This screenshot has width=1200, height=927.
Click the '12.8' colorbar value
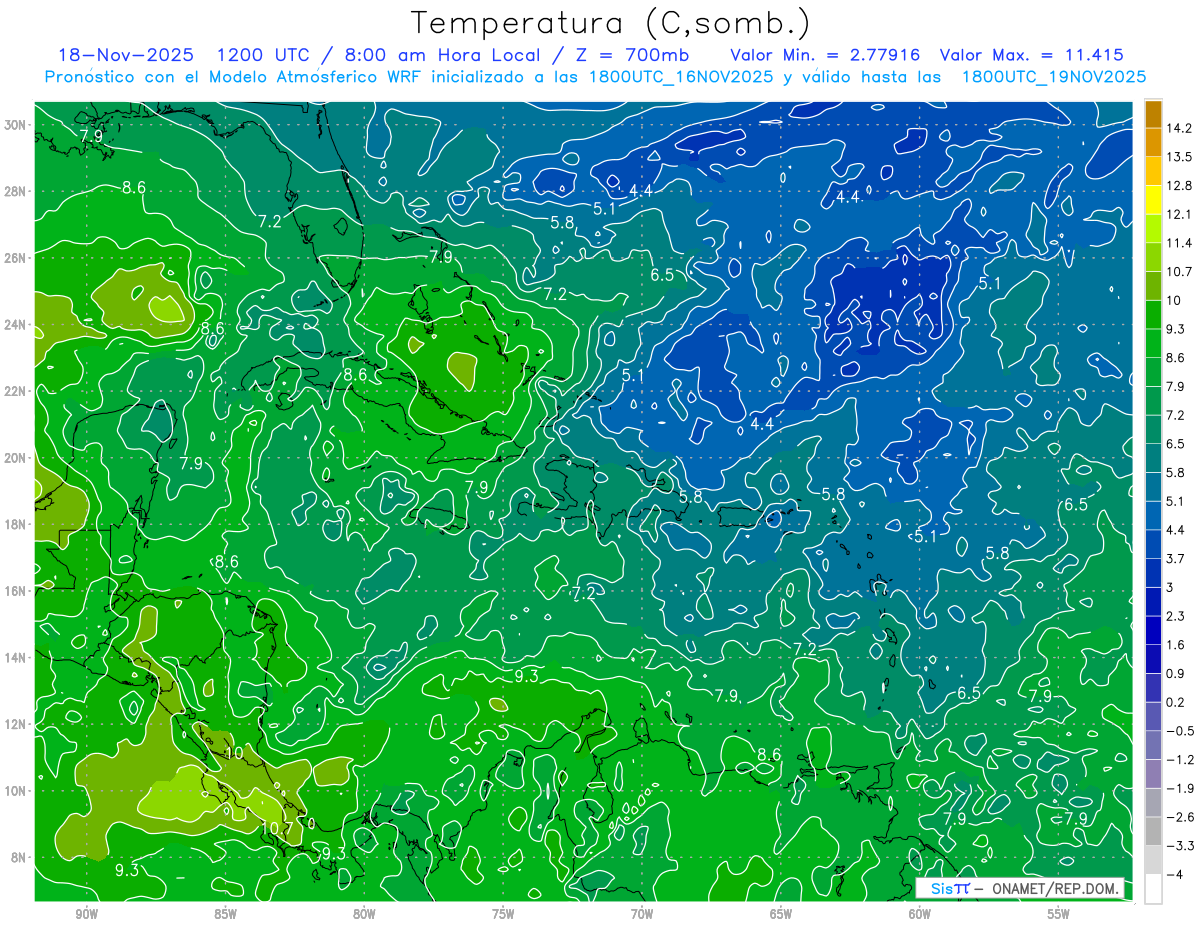tap(1179, 186)
